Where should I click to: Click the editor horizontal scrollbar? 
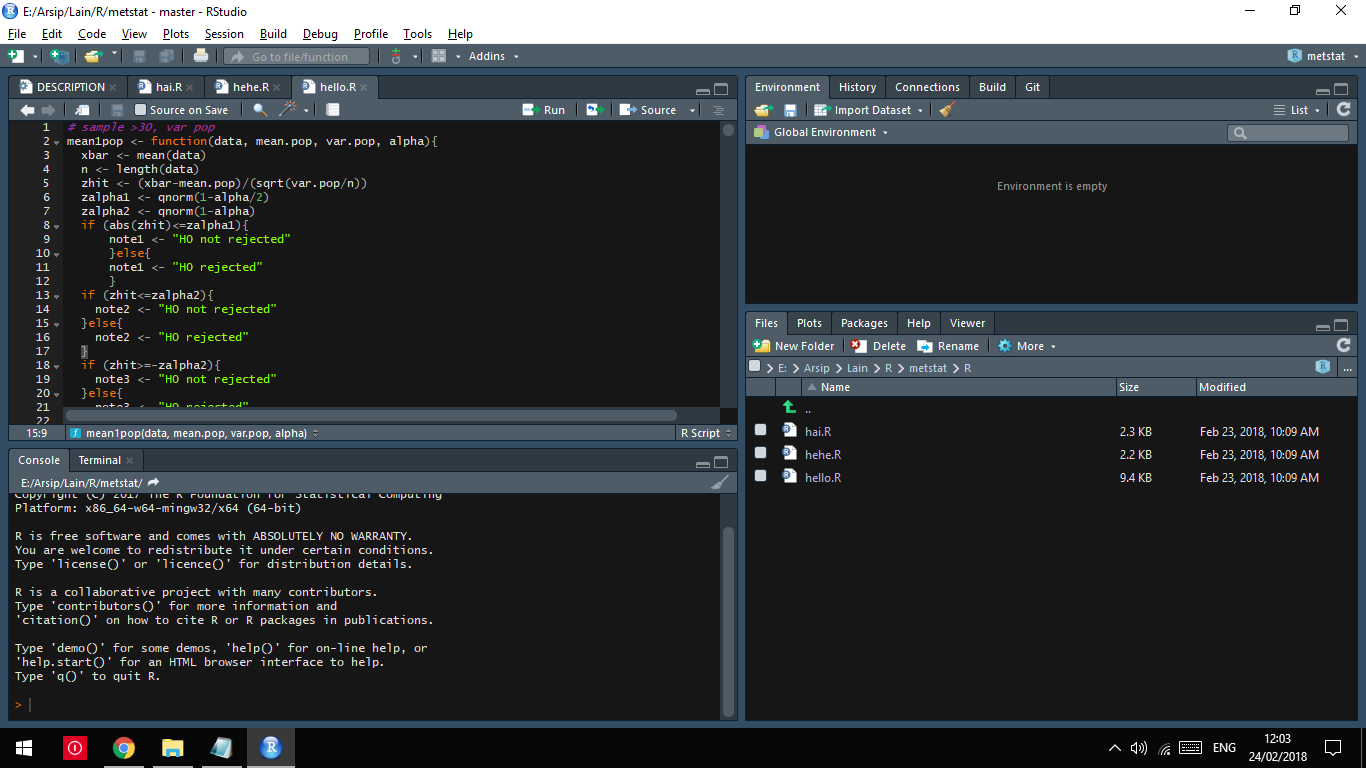[x=371, y=415]
